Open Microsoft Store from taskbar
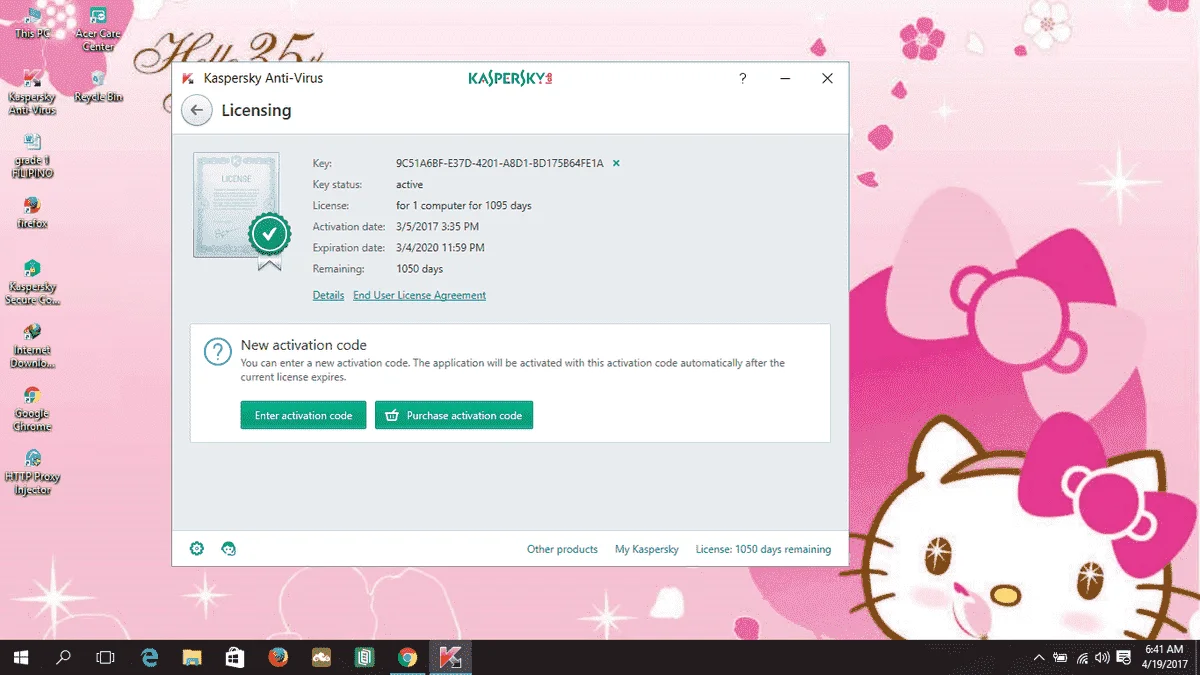The image size is (1200, 675). 236,658
